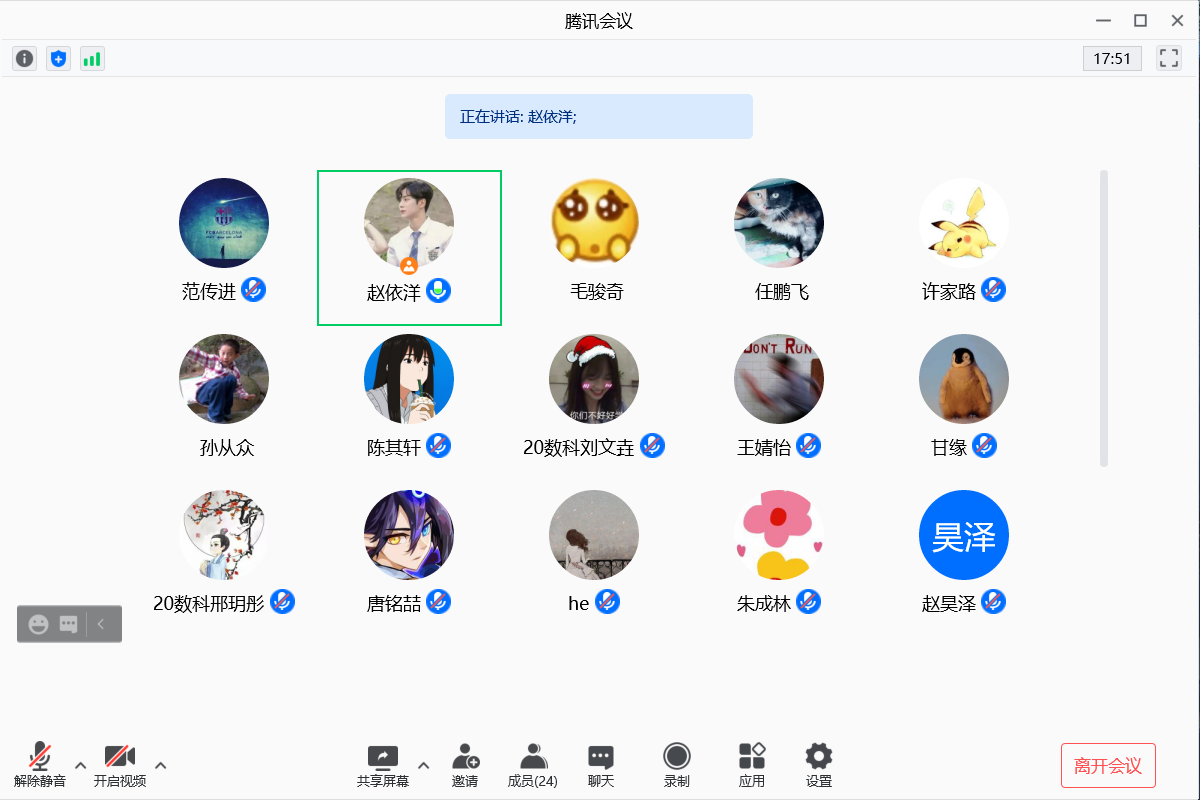Click 解除静音 to unmute microphone

40,765
